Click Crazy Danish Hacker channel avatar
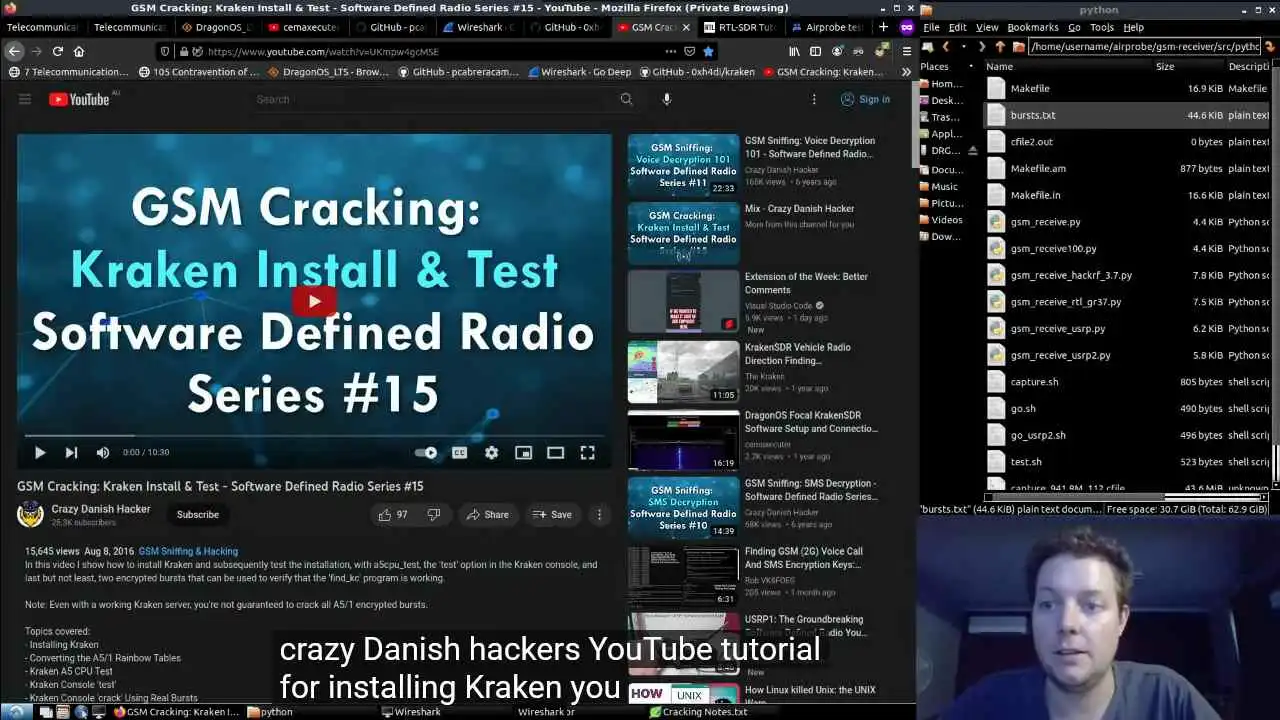 (x=31, y=514)
